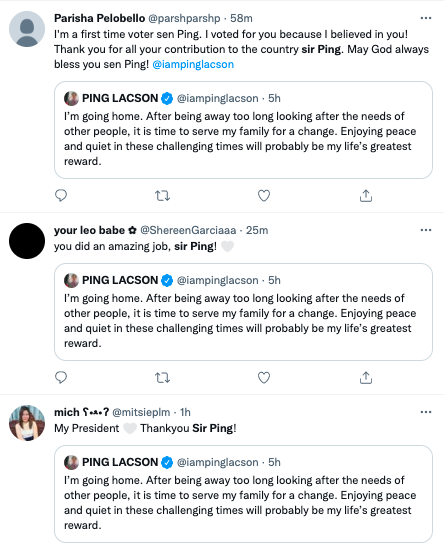Reply to Parisha Pelobello's tweet

pyautogui.click(x=61, y=196)
